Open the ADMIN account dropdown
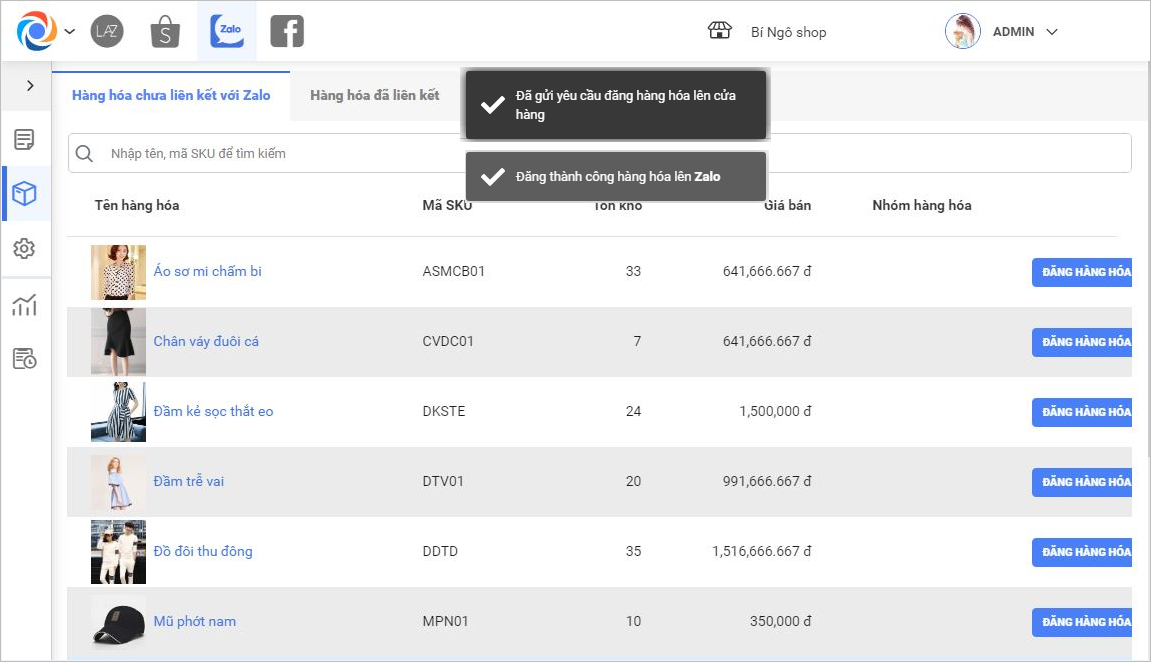The image size is (1151, 662). [1051, 32]
